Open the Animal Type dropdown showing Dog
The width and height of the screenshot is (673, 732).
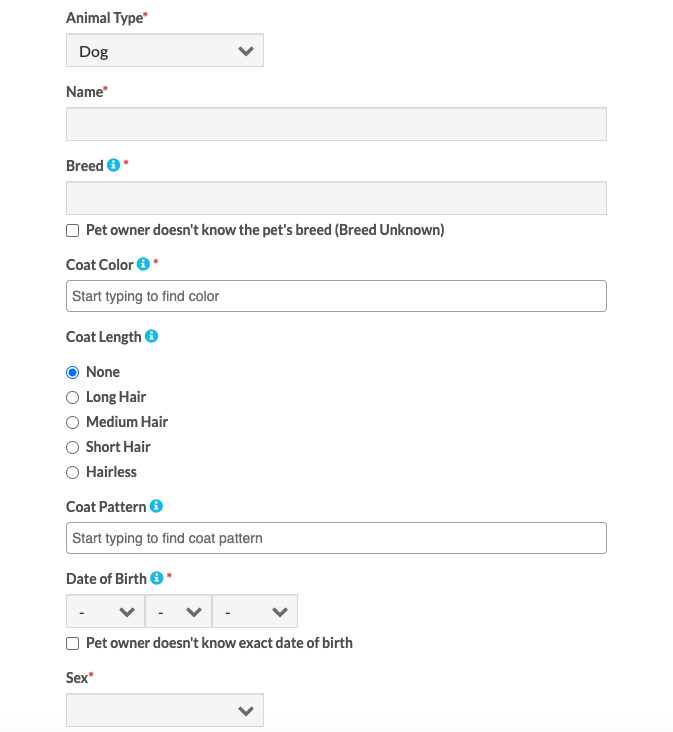[165, 50]
